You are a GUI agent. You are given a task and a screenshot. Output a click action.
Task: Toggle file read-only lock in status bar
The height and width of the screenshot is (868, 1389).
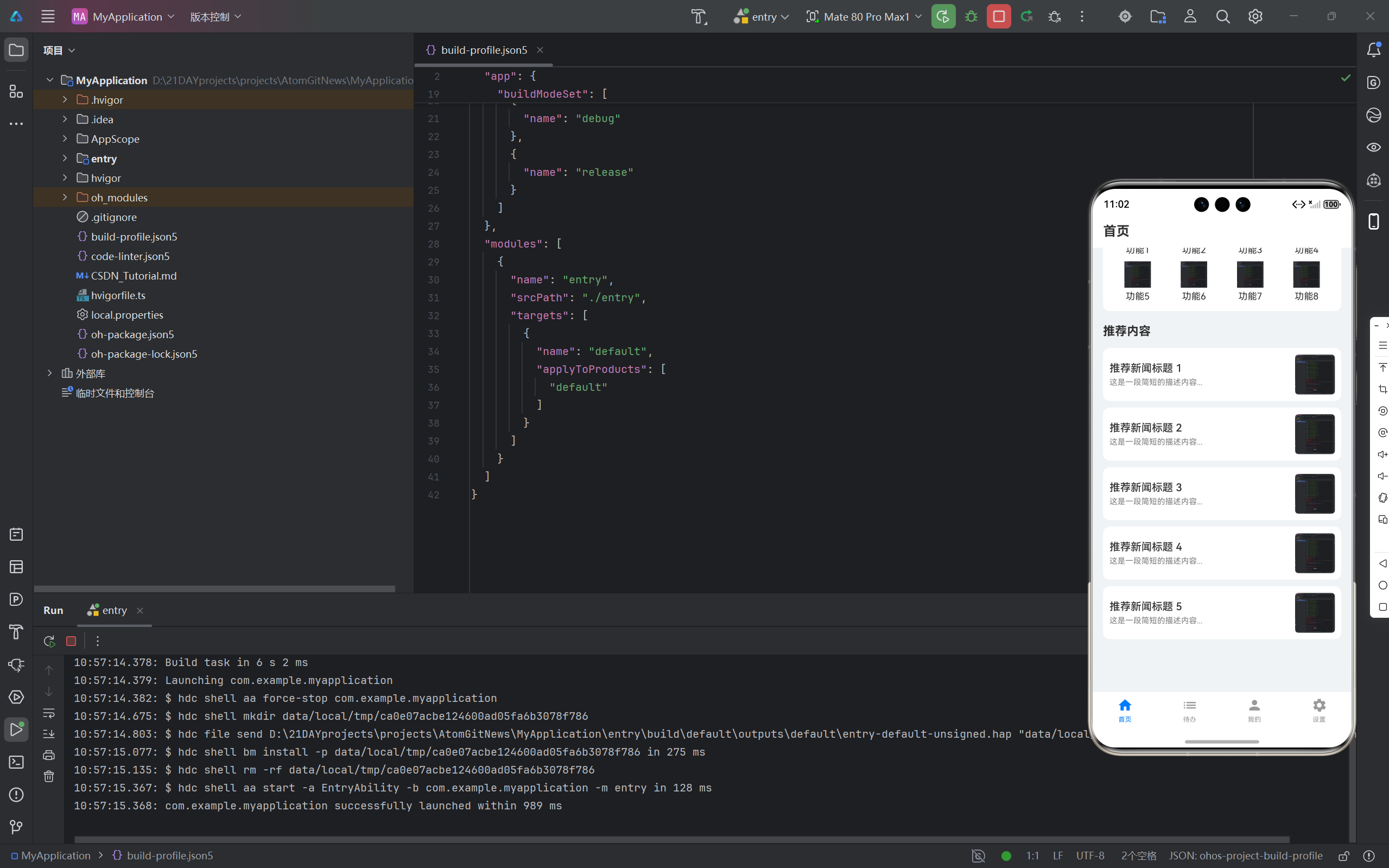[1343, 856]
